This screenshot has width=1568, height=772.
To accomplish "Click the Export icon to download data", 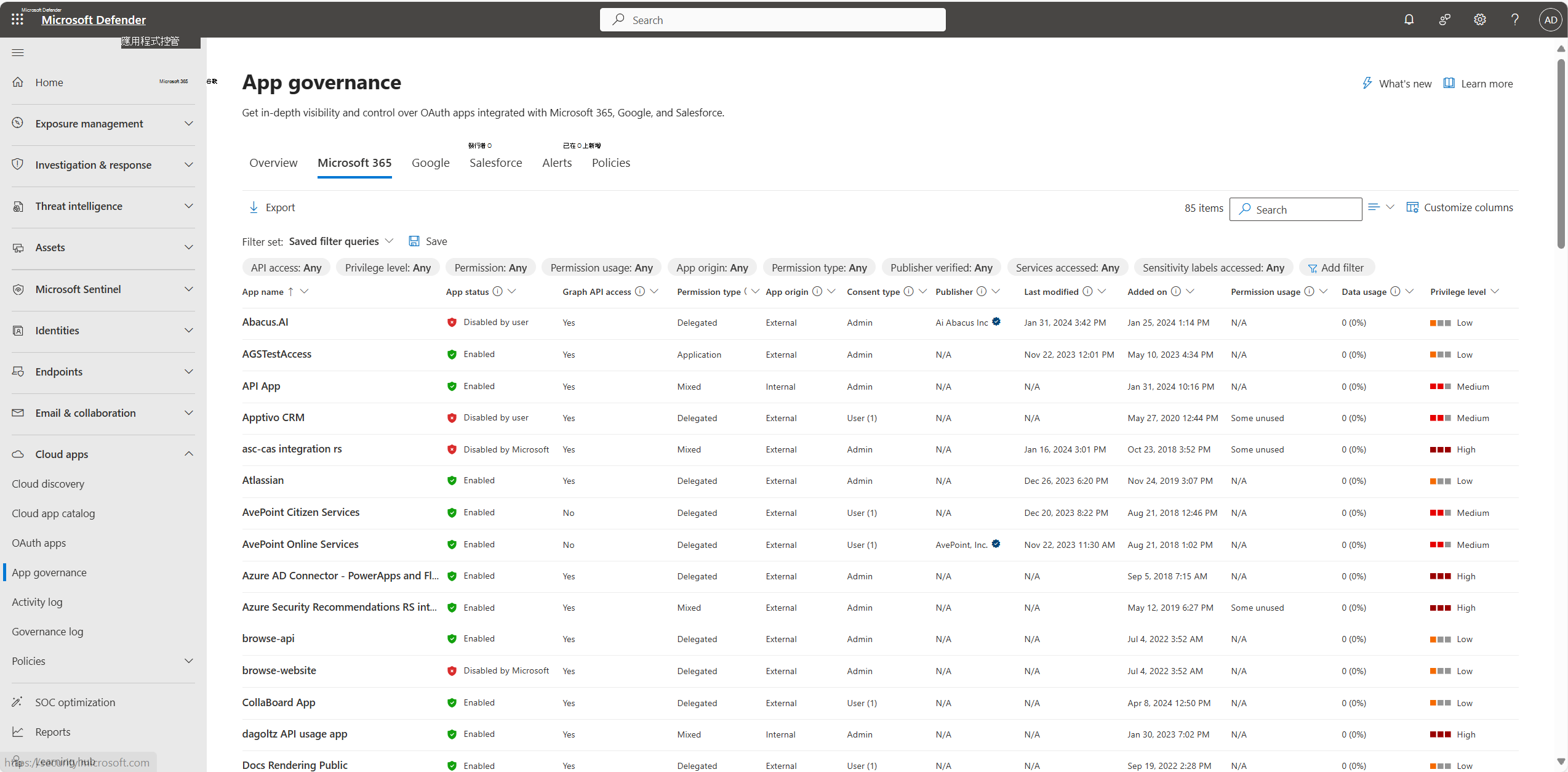I will pyautogui.click(x=253, y=207).
